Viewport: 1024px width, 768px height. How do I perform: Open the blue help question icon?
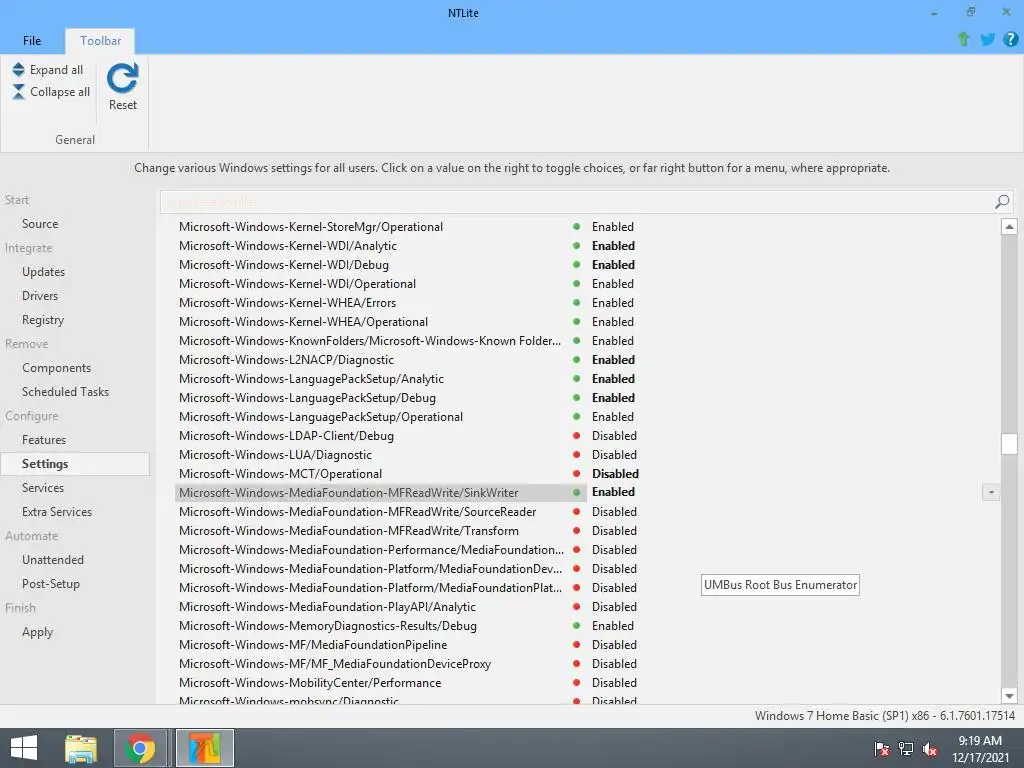coord(1011,39)
